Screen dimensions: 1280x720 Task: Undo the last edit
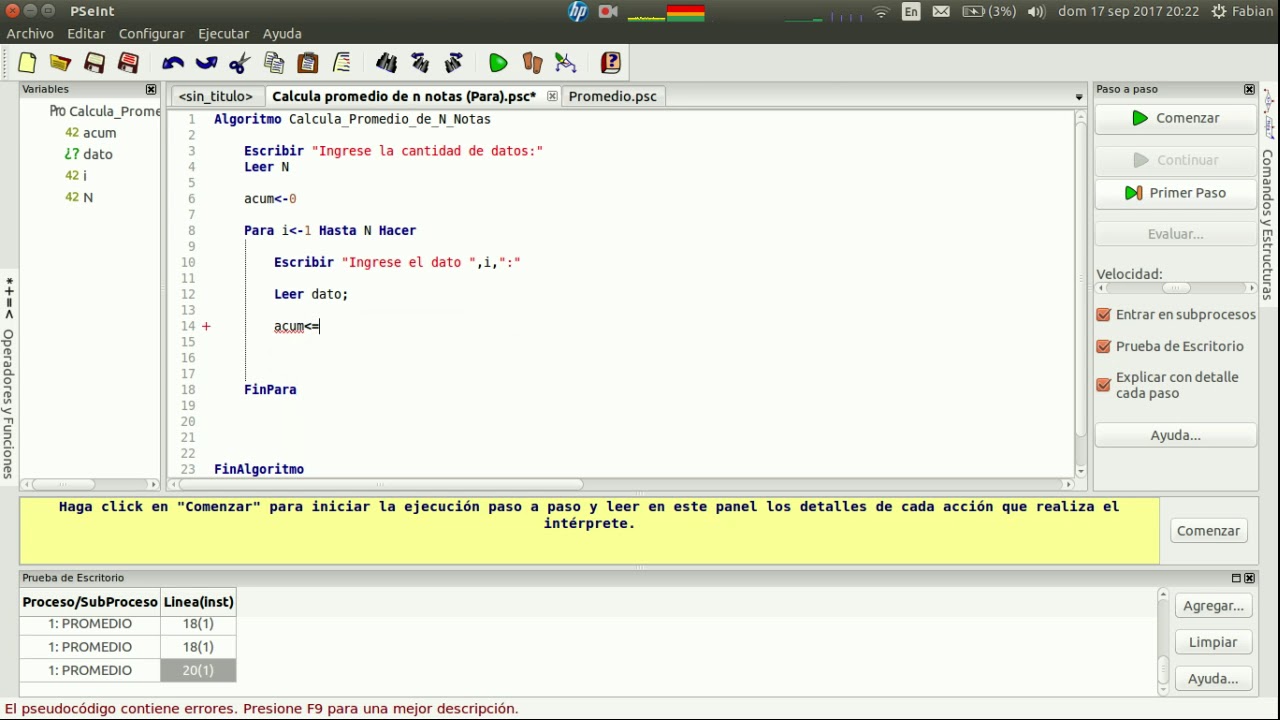(x=173, y=63)
